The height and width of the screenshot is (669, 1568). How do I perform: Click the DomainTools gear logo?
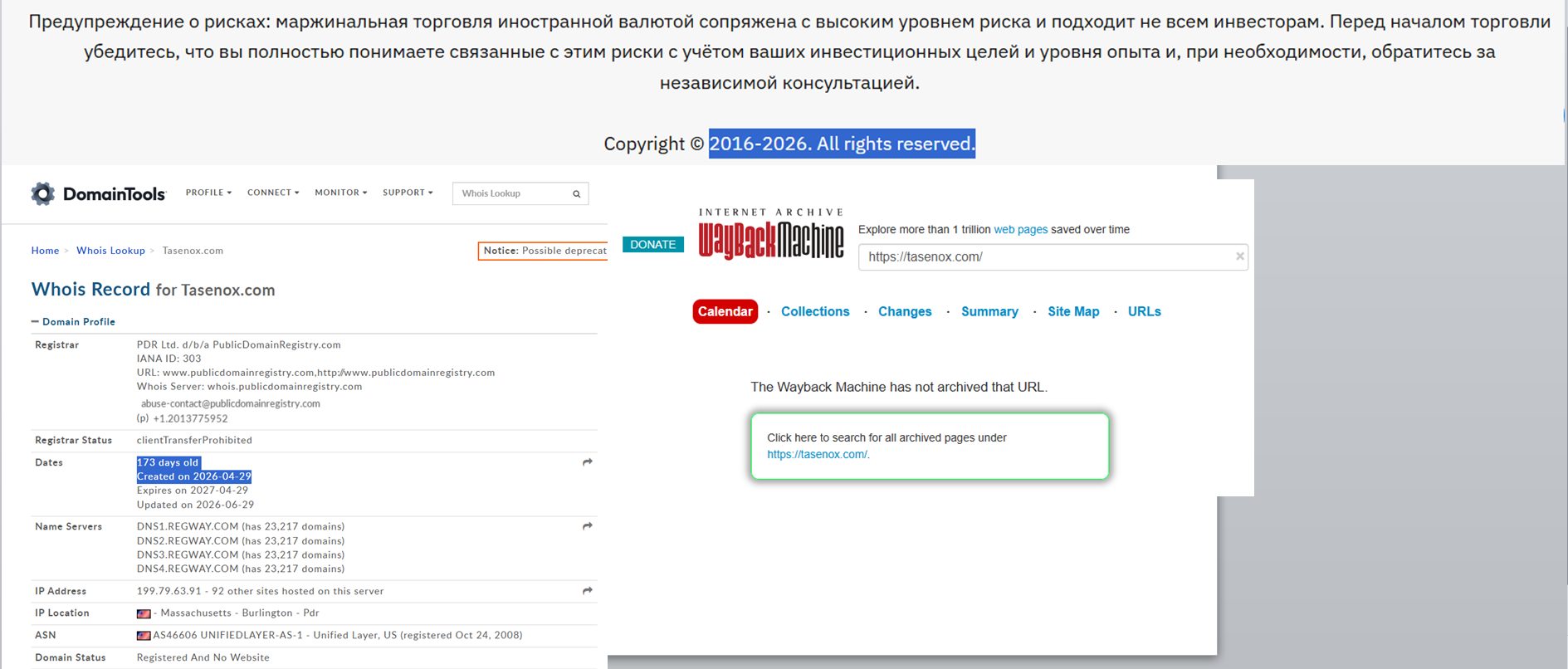tap(43, 193)
